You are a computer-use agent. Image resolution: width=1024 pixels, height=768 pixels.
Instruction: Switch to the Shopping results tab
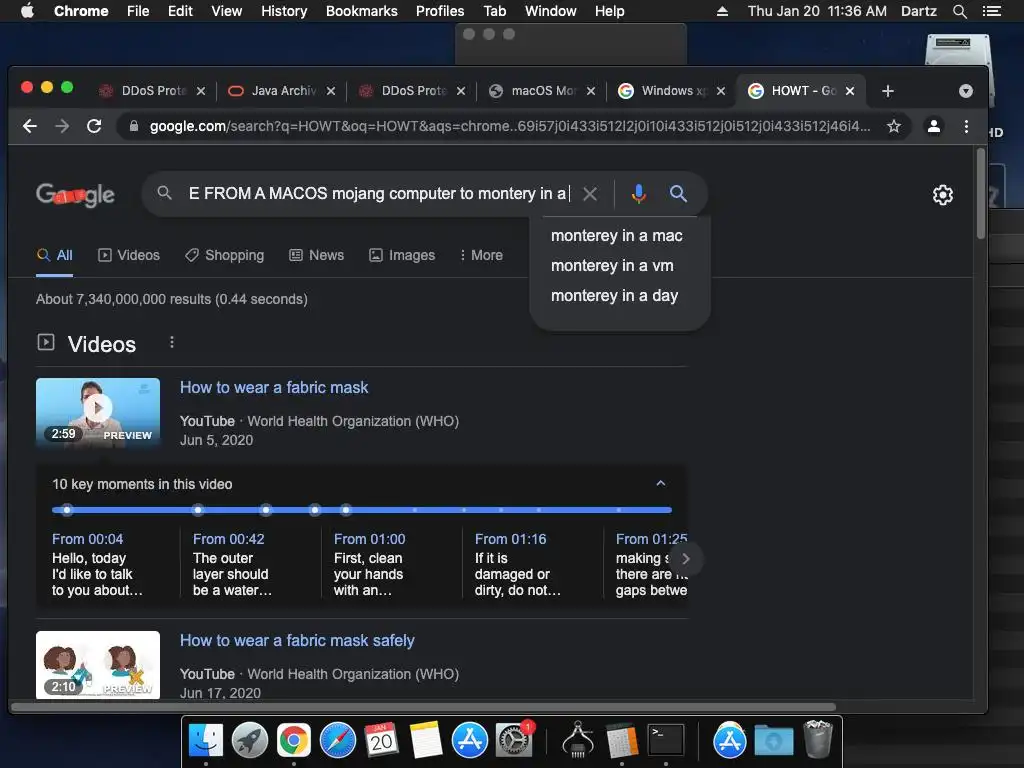pos(224,255)
